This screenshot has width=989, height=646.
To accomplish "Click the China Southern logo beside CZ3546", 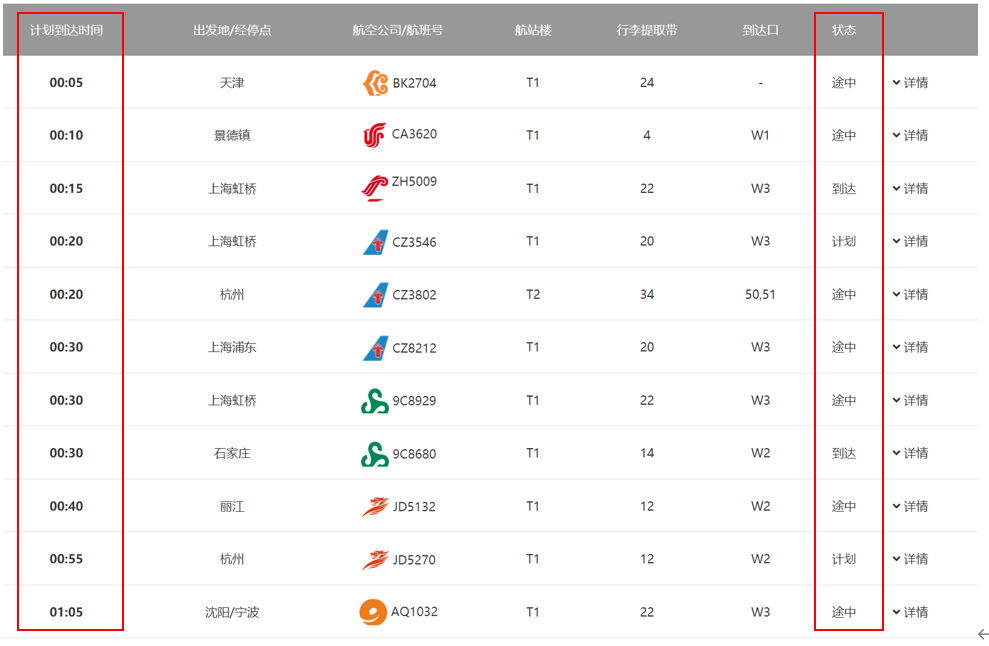I will [x=375, y=241].
